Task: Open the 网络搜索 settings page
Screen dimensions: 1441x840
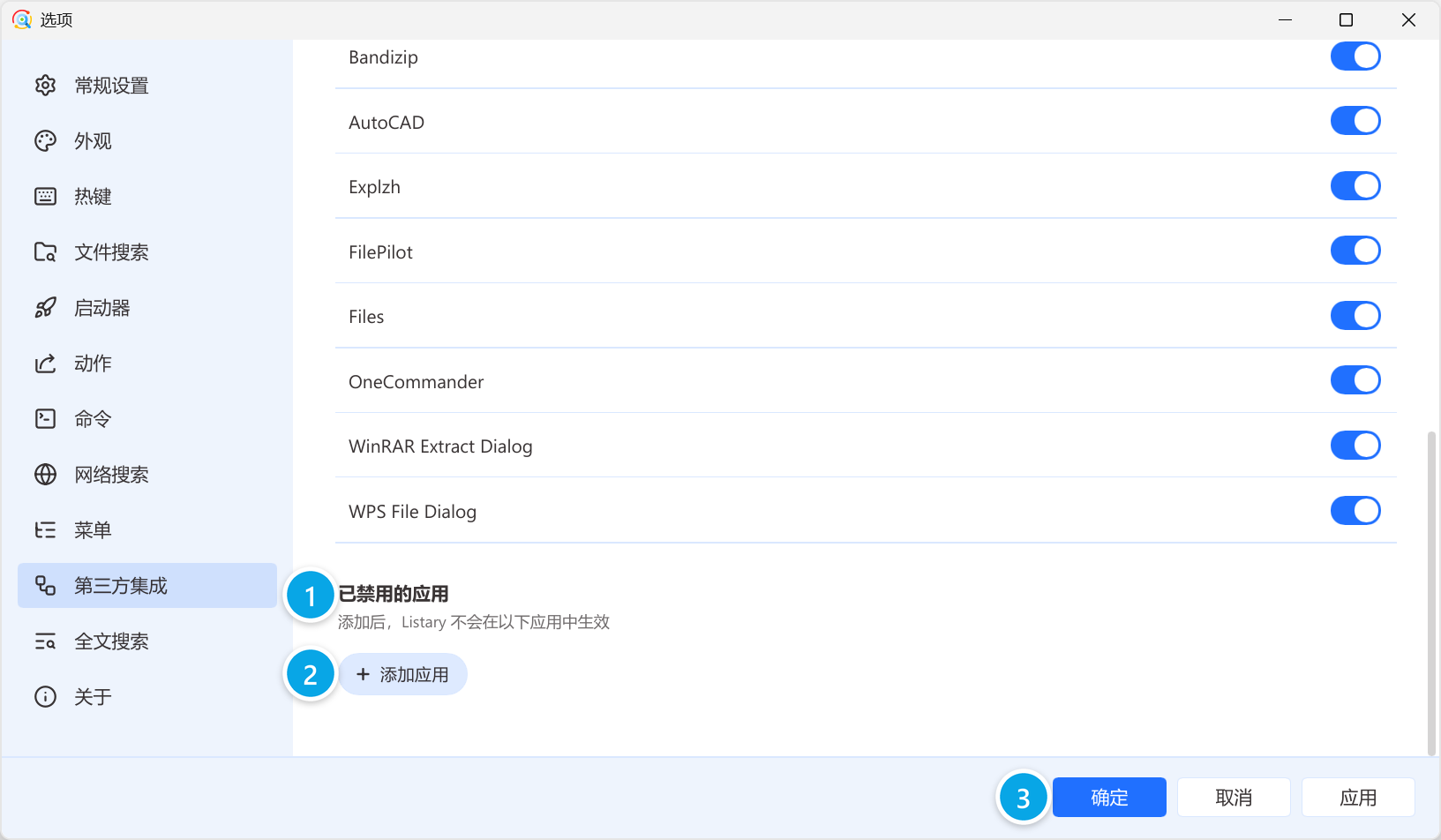Action: [147, 475]
